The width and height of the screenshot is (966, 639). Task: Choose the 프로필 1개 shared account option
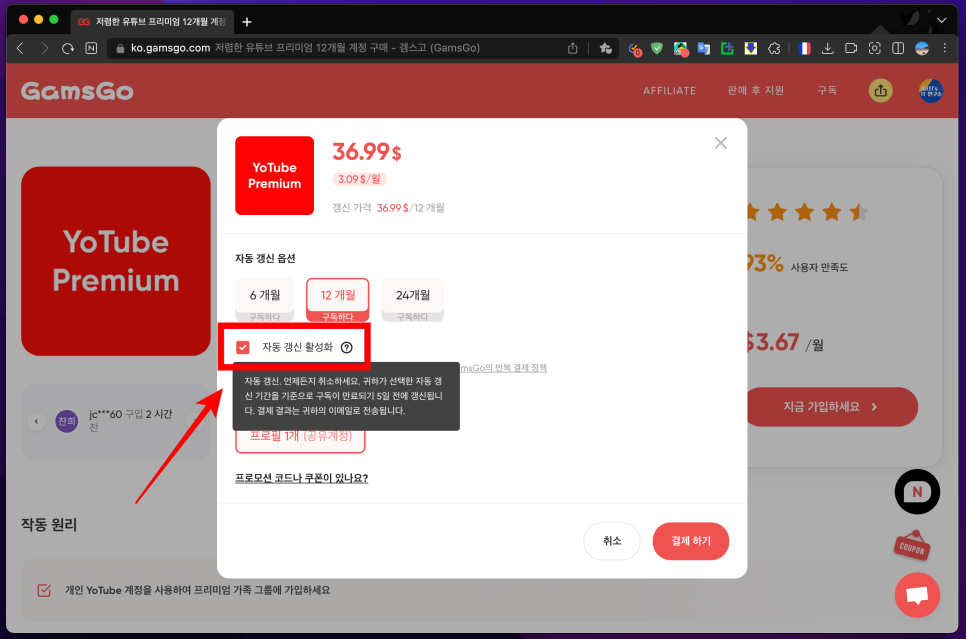[x=301, y=440]
